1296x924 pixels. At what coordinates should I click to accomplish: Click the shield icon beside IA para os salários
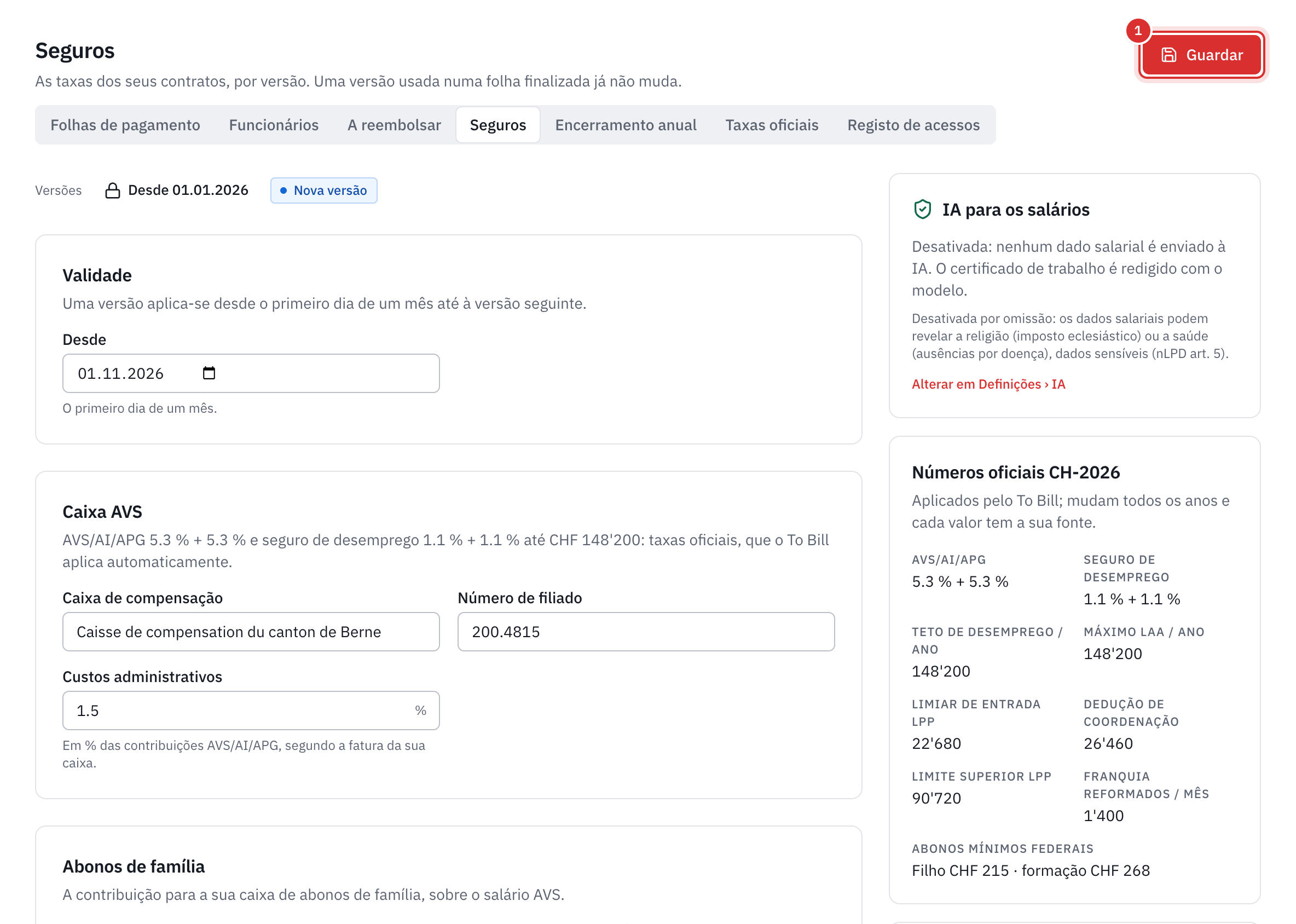pos(922,210)
